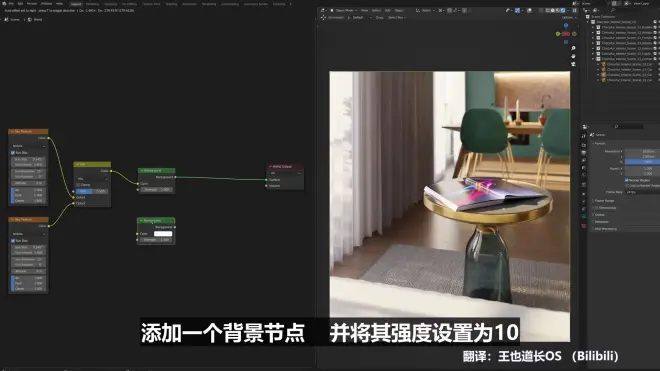Click the blue Z axis gizmo dot

tap(566, 26)
